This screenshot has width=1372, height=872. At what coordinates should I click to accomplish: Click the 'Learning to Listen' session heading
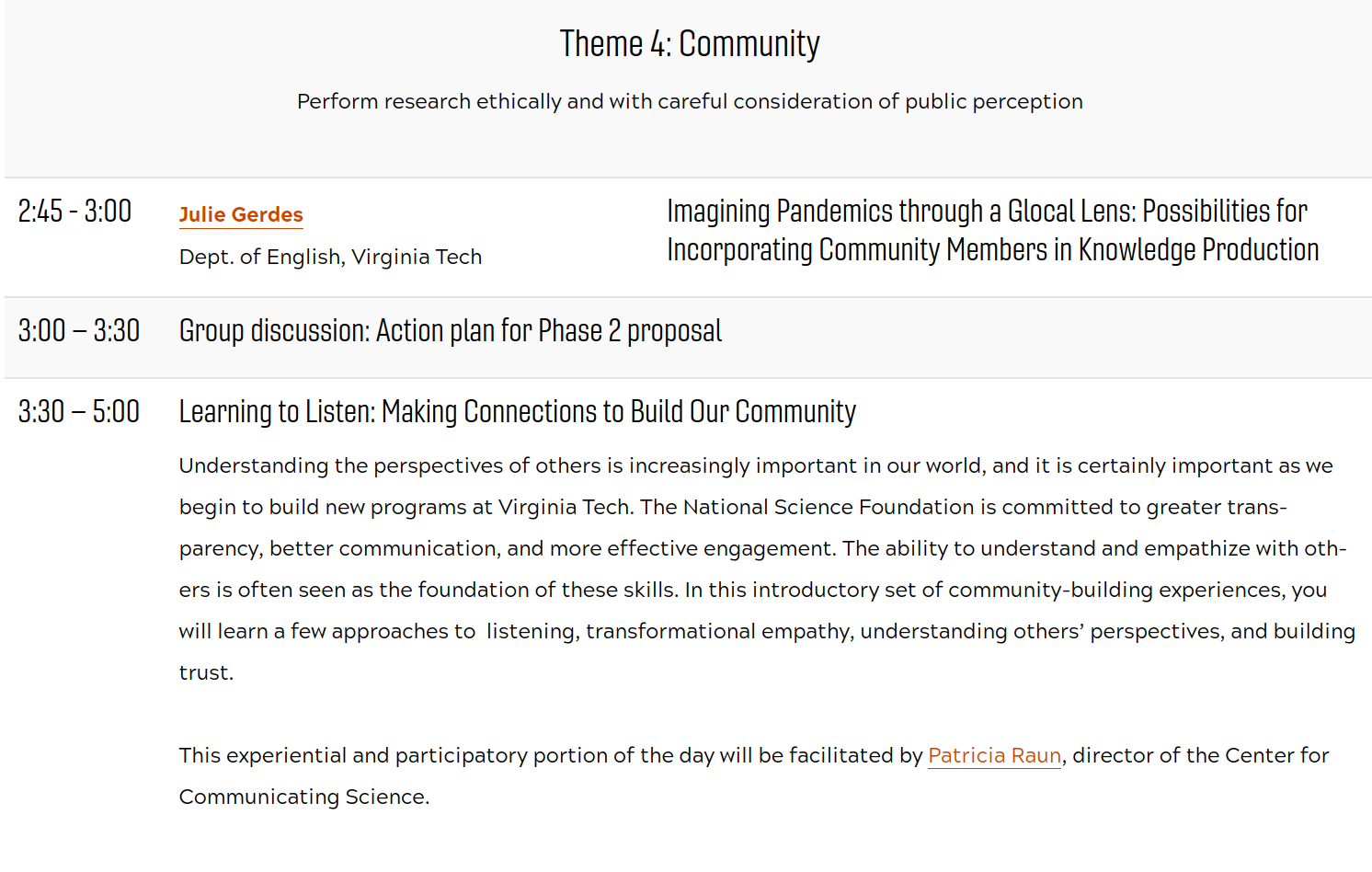517,412
